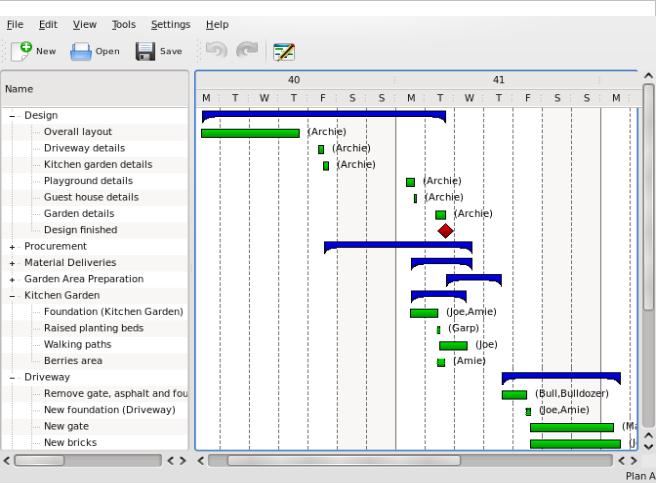Click the green Overall layout Gantt bar

tap(250, 133)
